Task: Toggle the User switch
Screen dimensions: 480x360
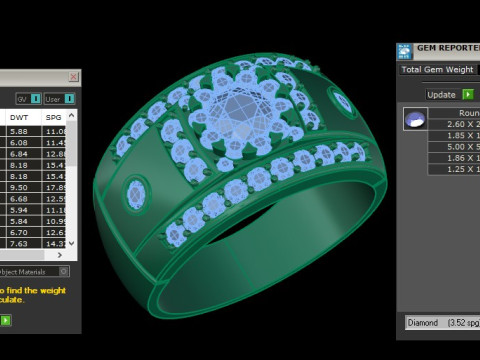Action: pos(69,99)
